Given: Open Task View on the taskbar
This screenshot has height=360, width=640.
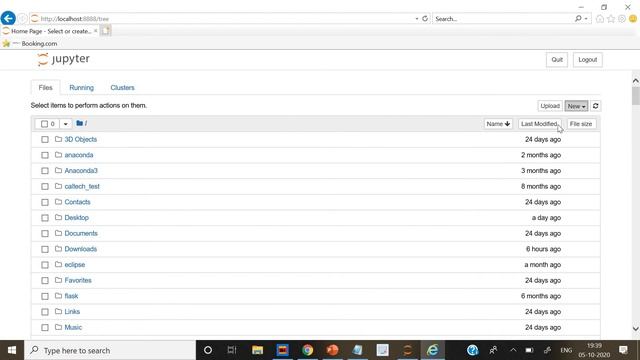Looking at the screenshot, I should 232,350.
